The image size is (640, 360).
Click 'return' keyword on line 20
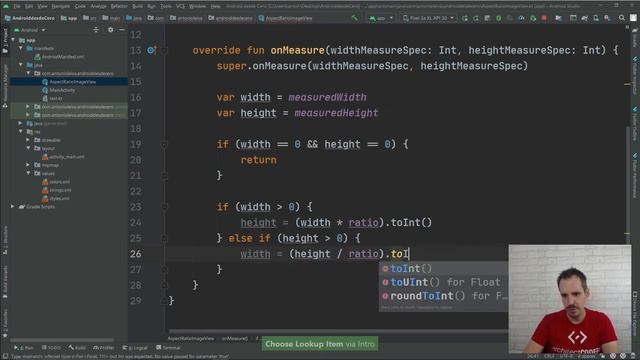258,160
